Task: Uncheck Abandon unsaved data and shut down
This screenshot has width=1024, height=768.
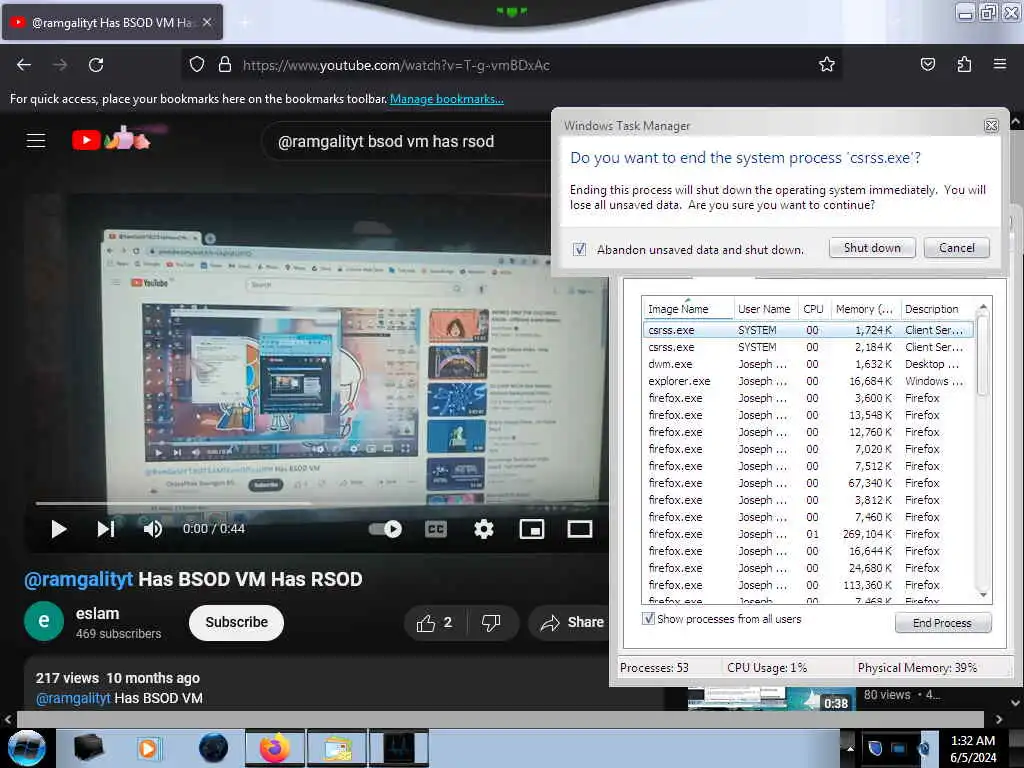Action: (579, 249)
